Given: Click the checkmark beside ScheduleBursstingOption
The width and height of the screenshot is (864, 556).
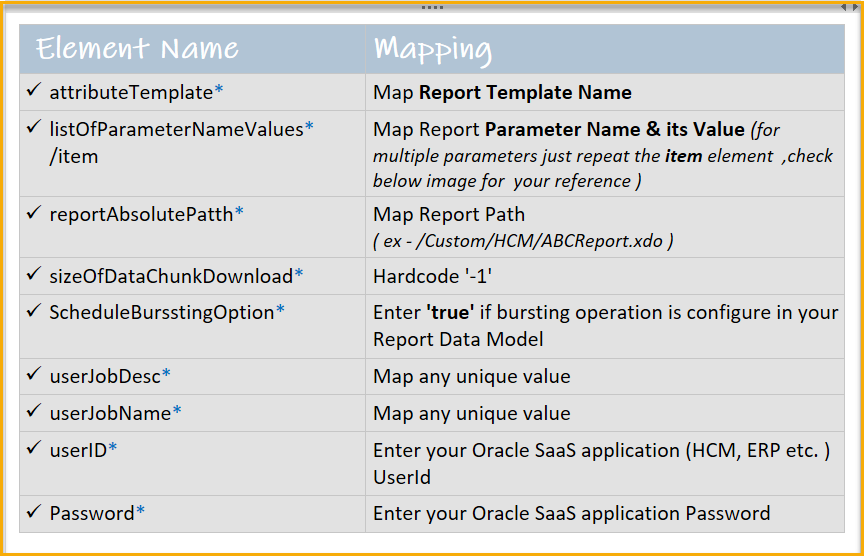Looking at the screenshot, I should [34, 311].
